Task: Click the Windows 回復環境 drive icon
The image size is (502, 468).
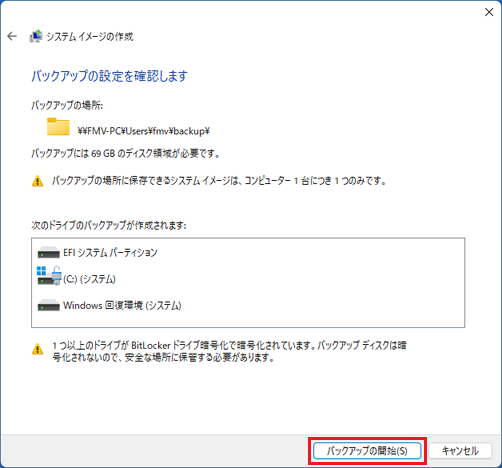Action: (49, 305)
